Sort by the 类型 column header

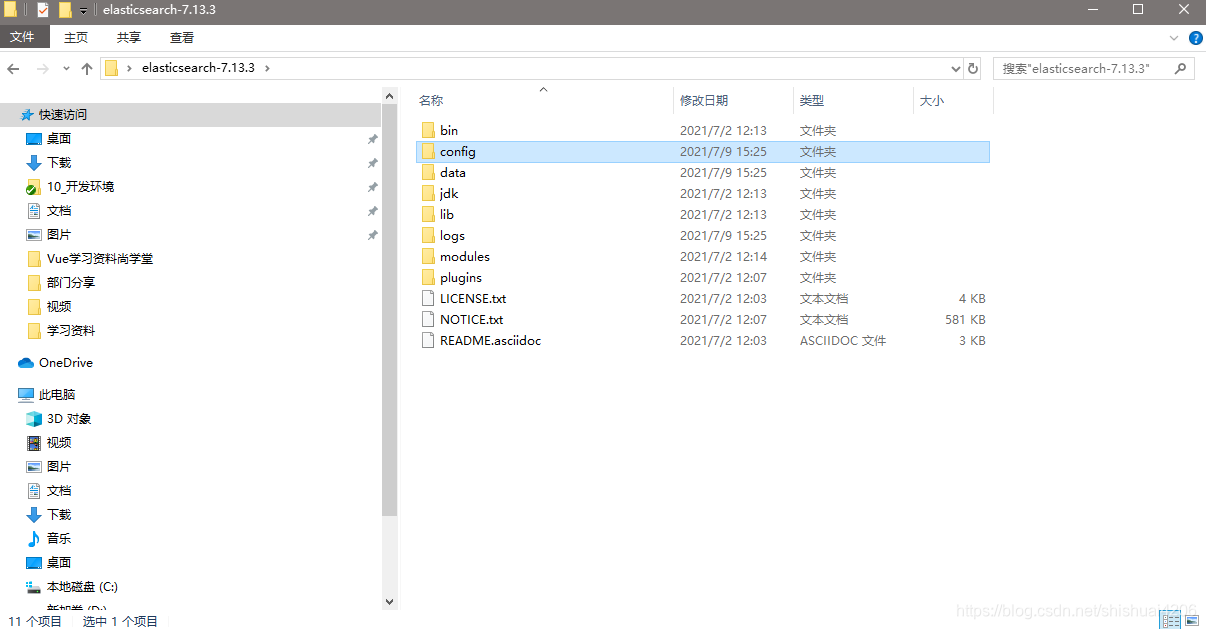pos(853,100)
